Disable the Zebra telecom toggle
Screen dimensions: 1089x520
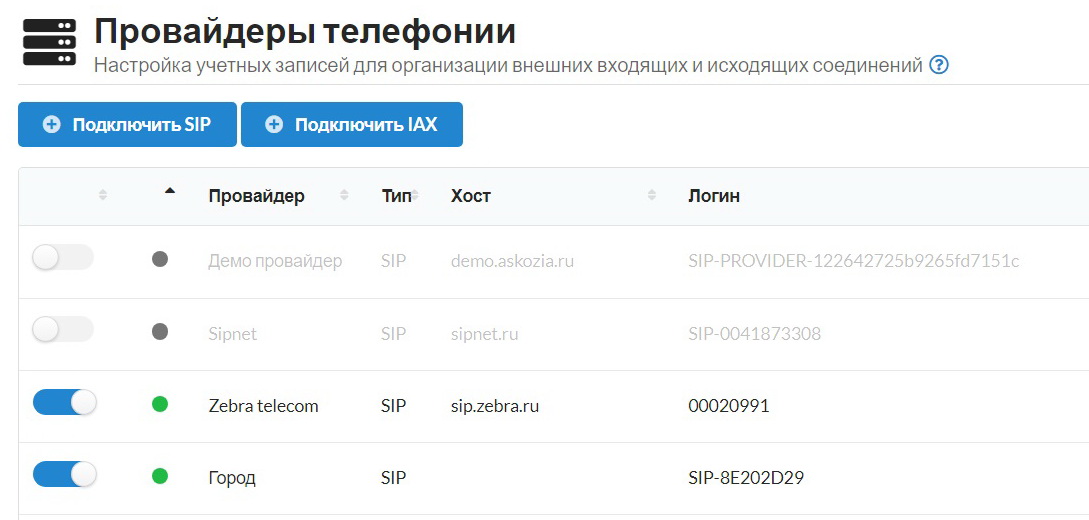[64, 403]
